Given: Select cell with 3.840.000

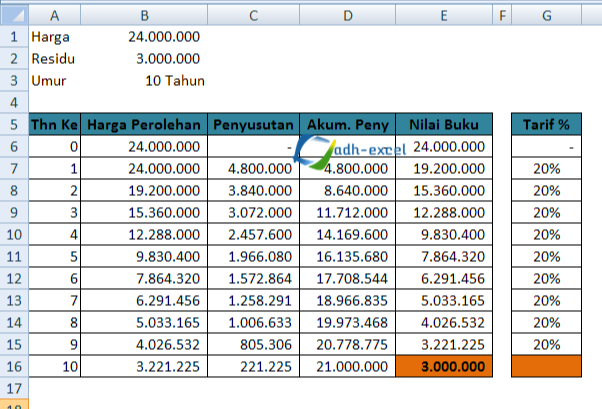Looking at the screenshot, I should [253, 190].
